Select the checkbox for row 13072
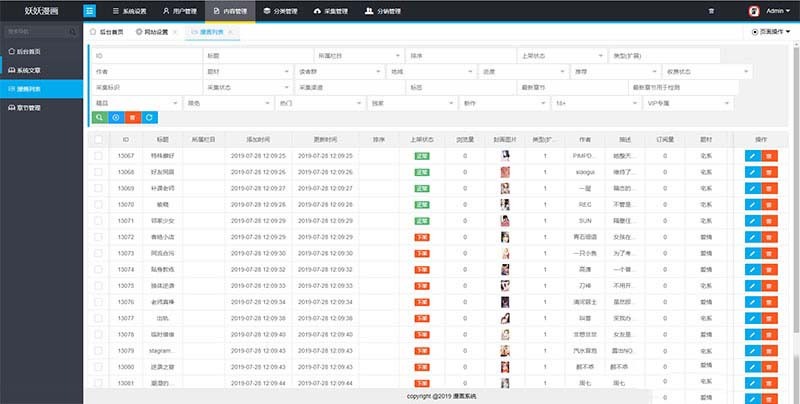 click(x=98, y=237)
